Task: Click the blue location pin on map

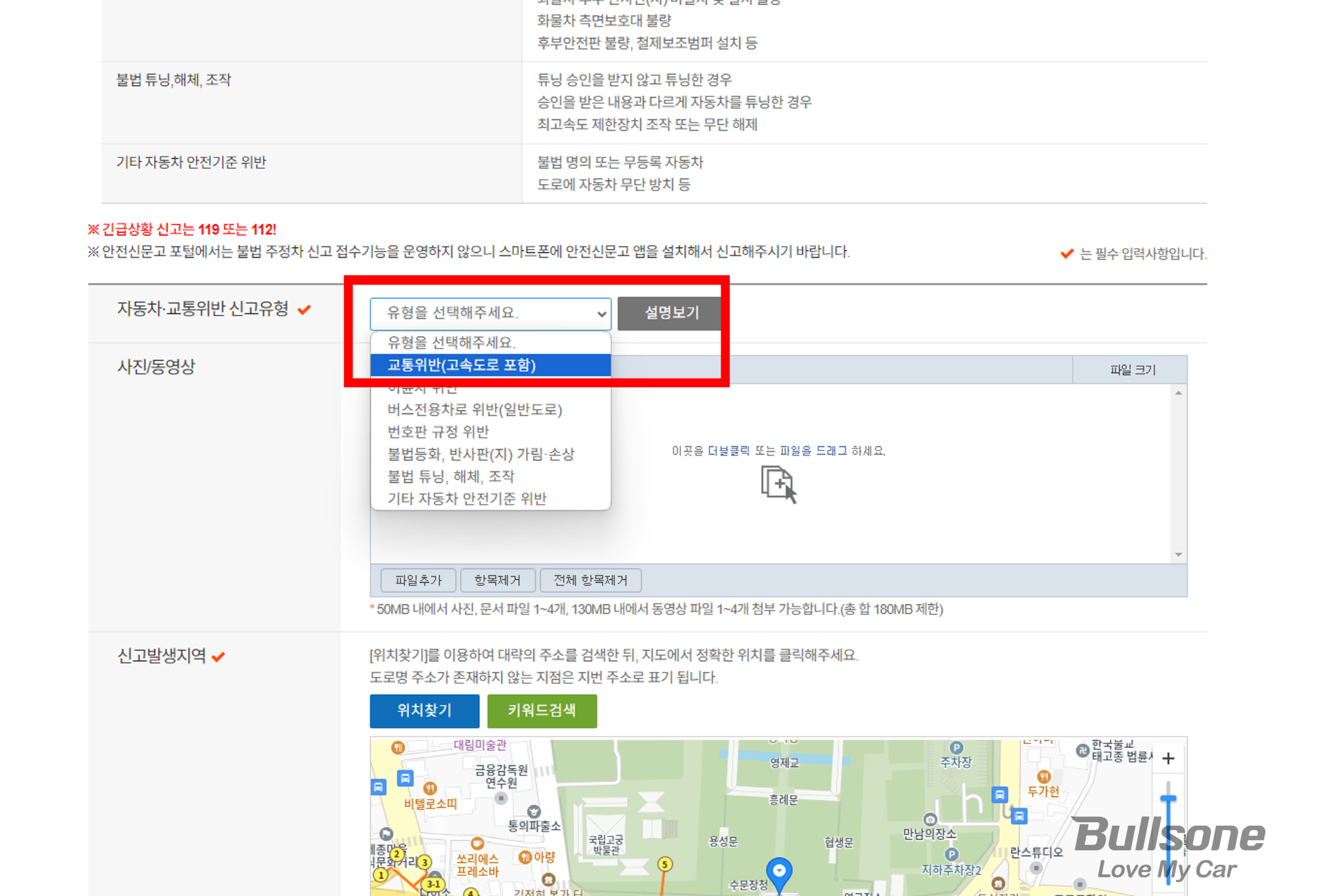Action: tap(779, 871)
